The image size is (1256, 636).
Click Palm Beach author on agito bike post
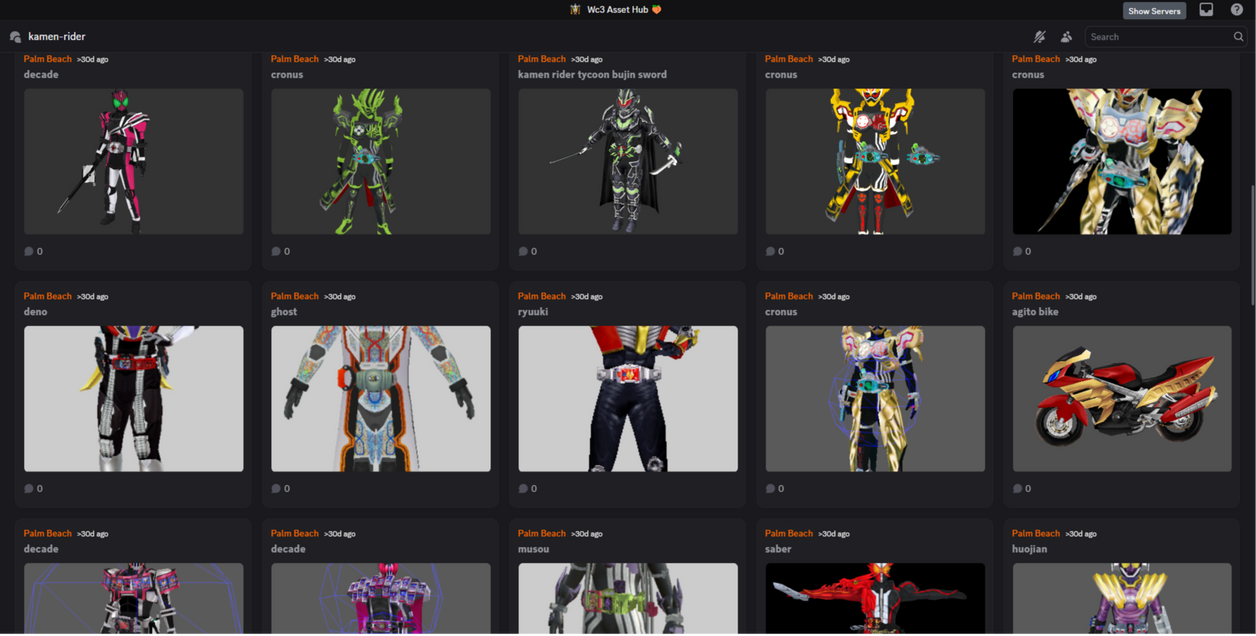click(x=1036, y=296)
